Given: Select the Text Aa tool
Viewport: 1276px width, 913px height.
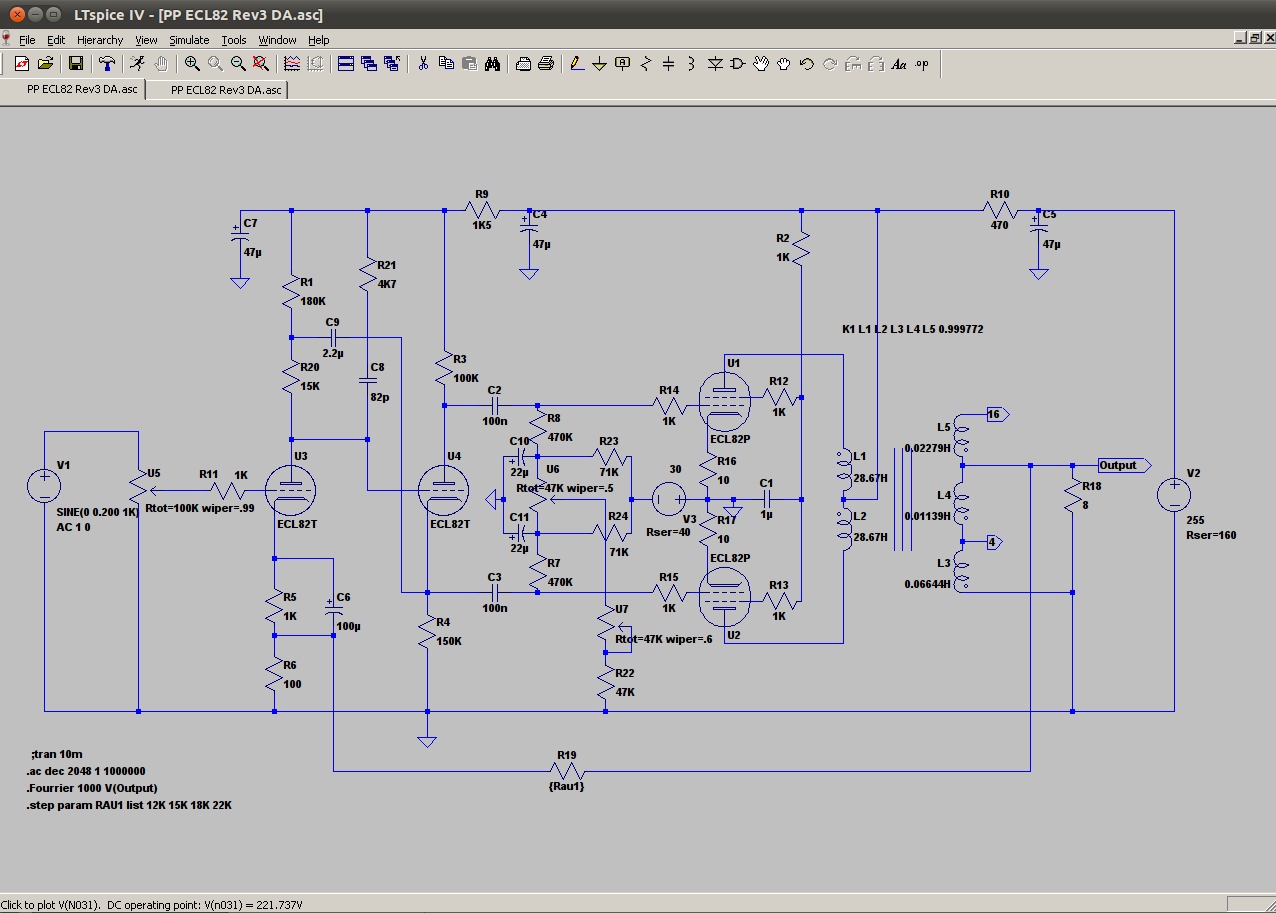Looking at the screenshot, I should [x=899, y=64].
